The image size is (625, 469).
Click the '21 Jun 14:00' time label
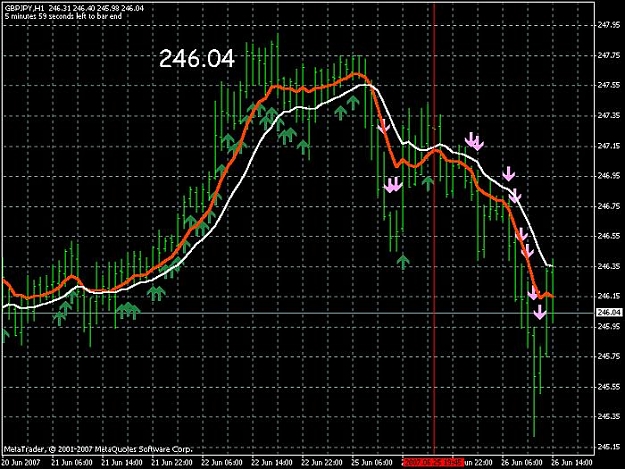[122, 463]
